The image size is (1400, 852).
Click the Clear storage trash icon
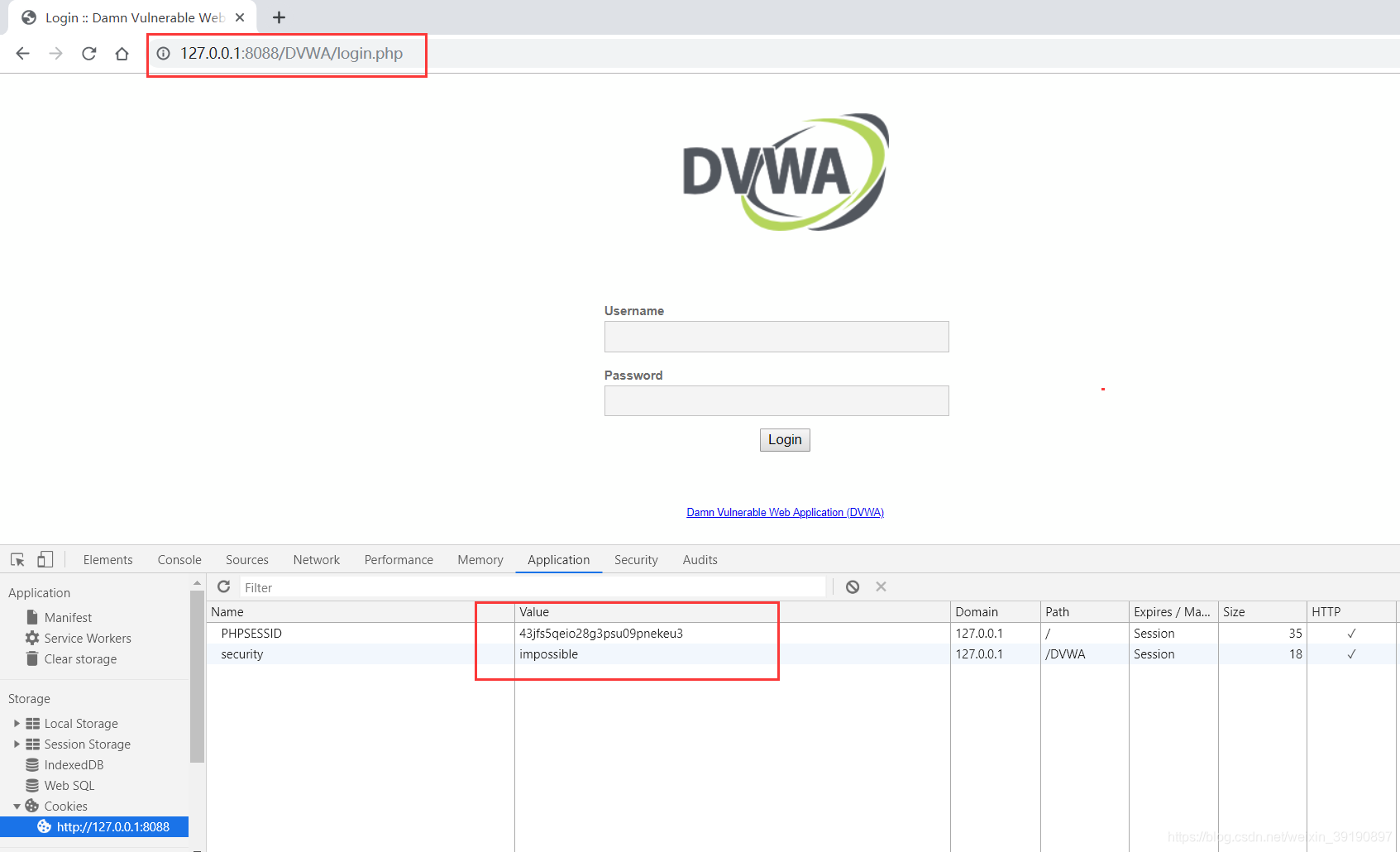click(x=32, y=658)
